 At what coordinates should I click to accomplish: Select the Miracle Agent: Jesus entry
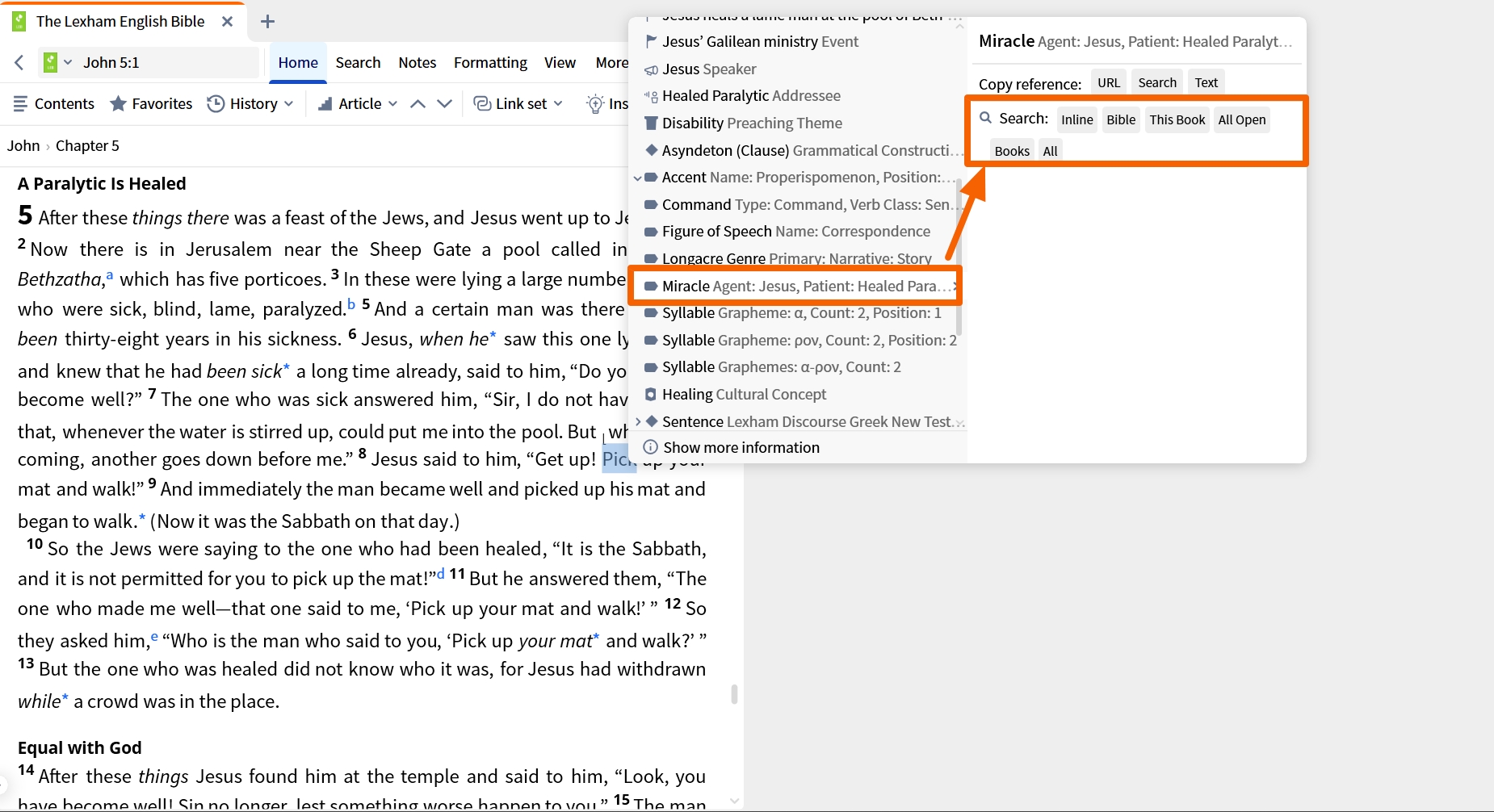click(796, 286)
